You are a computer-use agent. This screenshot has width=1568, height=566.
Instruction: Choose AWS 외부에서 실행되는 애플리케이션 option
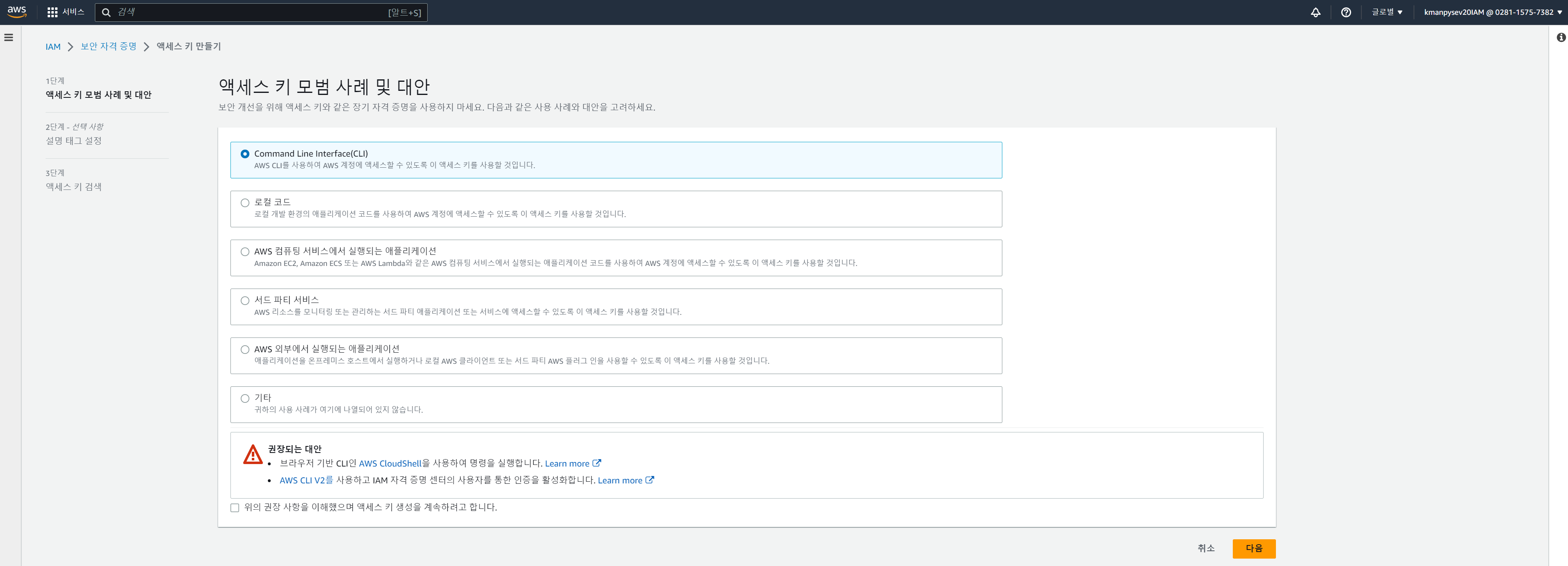(x=245, y=350)
